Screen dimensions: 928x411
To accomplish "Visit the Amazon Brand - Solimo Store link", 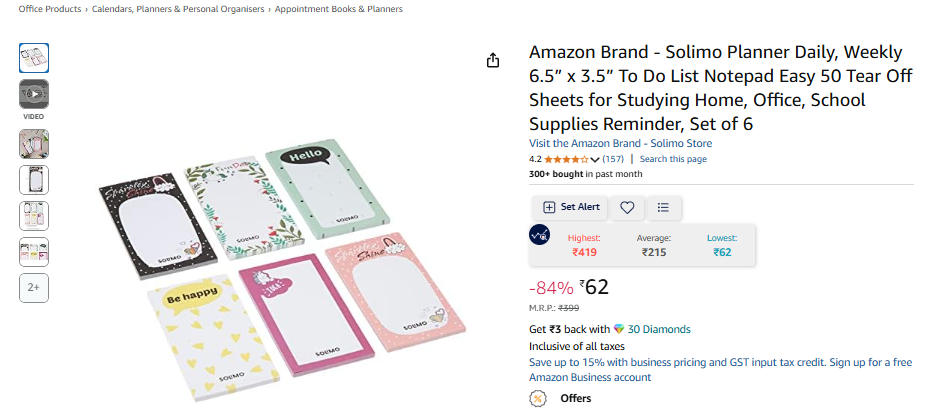I will (x=620, y=143).
